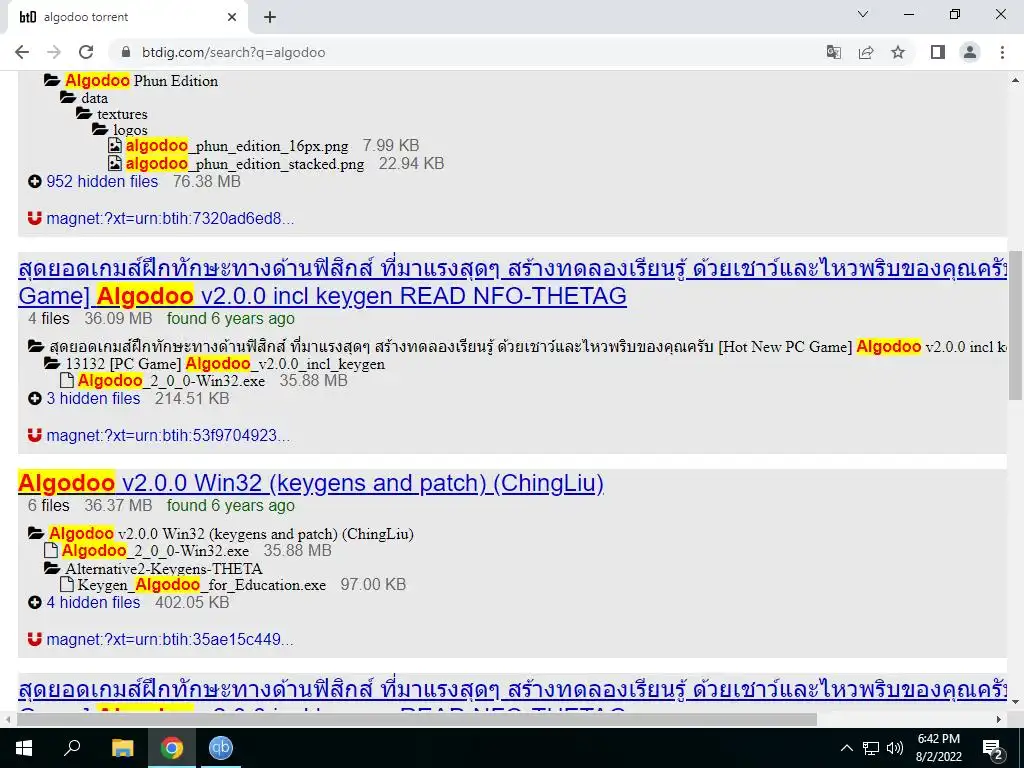Bookmark this page with the star
This screenshot has width=1024, height=768.
point(898,52)
